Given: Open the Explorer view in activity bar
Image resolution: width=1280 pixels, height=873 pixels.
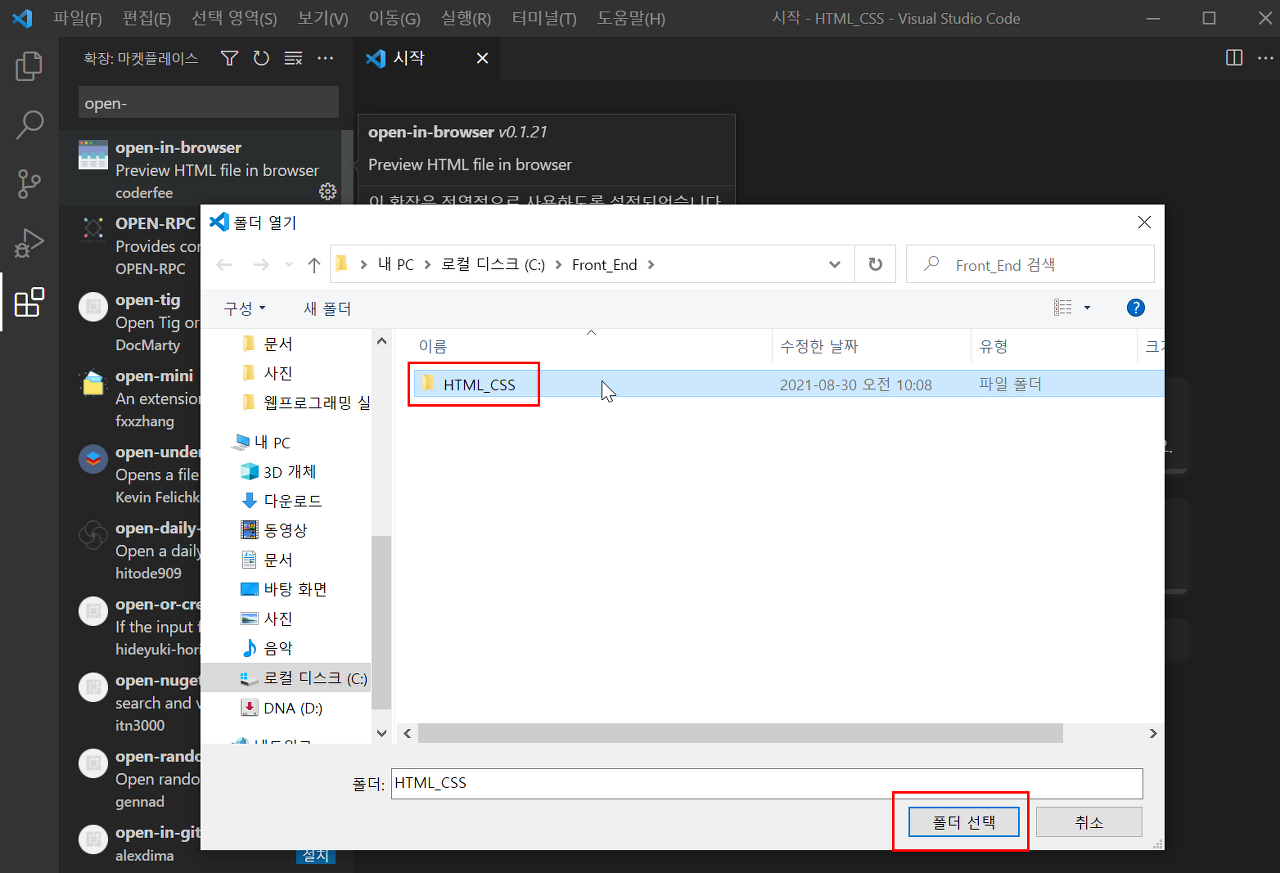Looking at the screenshot, I should coord(29,66).
